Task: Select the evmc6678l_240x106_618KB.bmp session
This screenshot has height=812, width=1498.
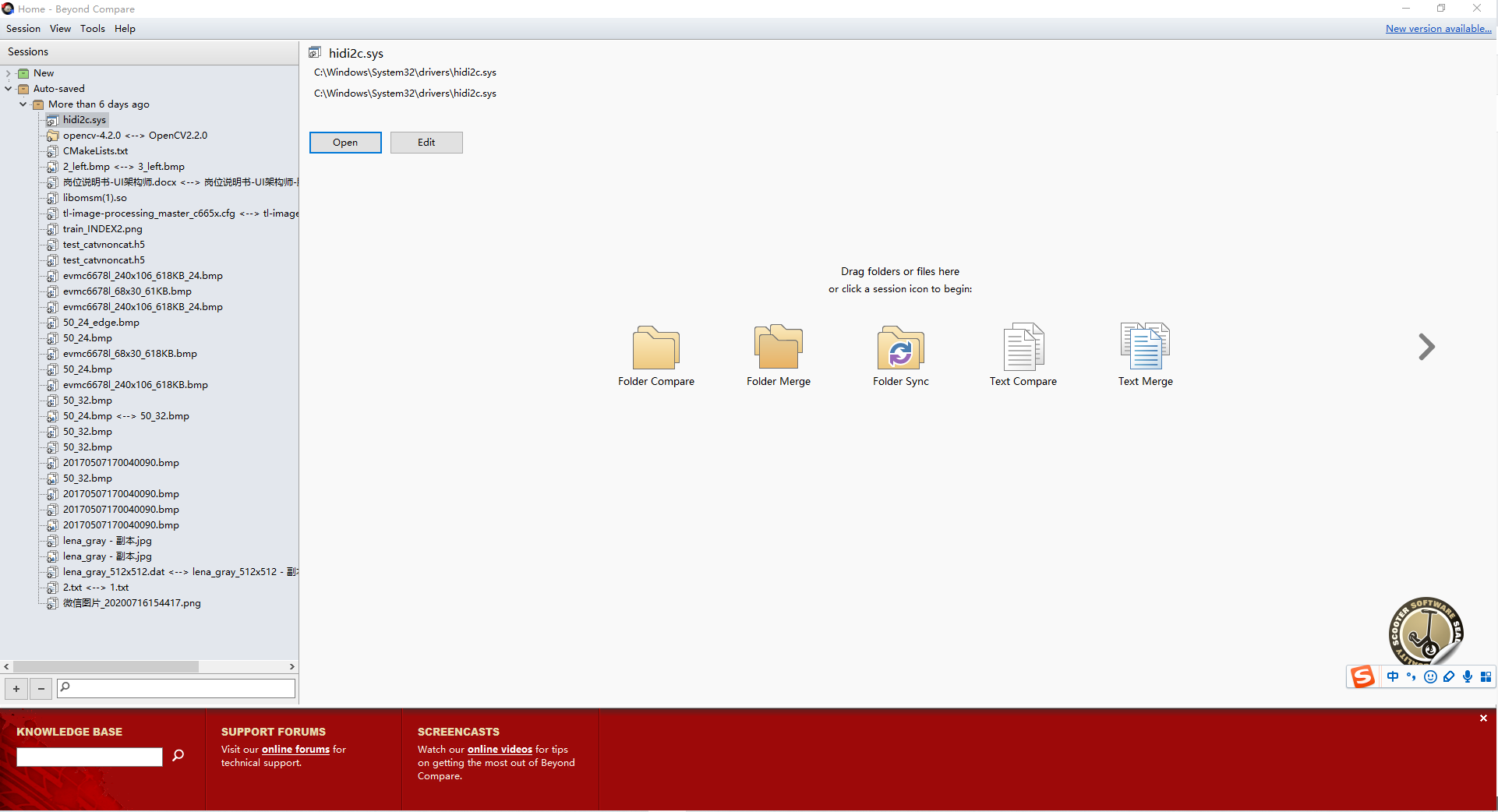Action: click(135, 385)
